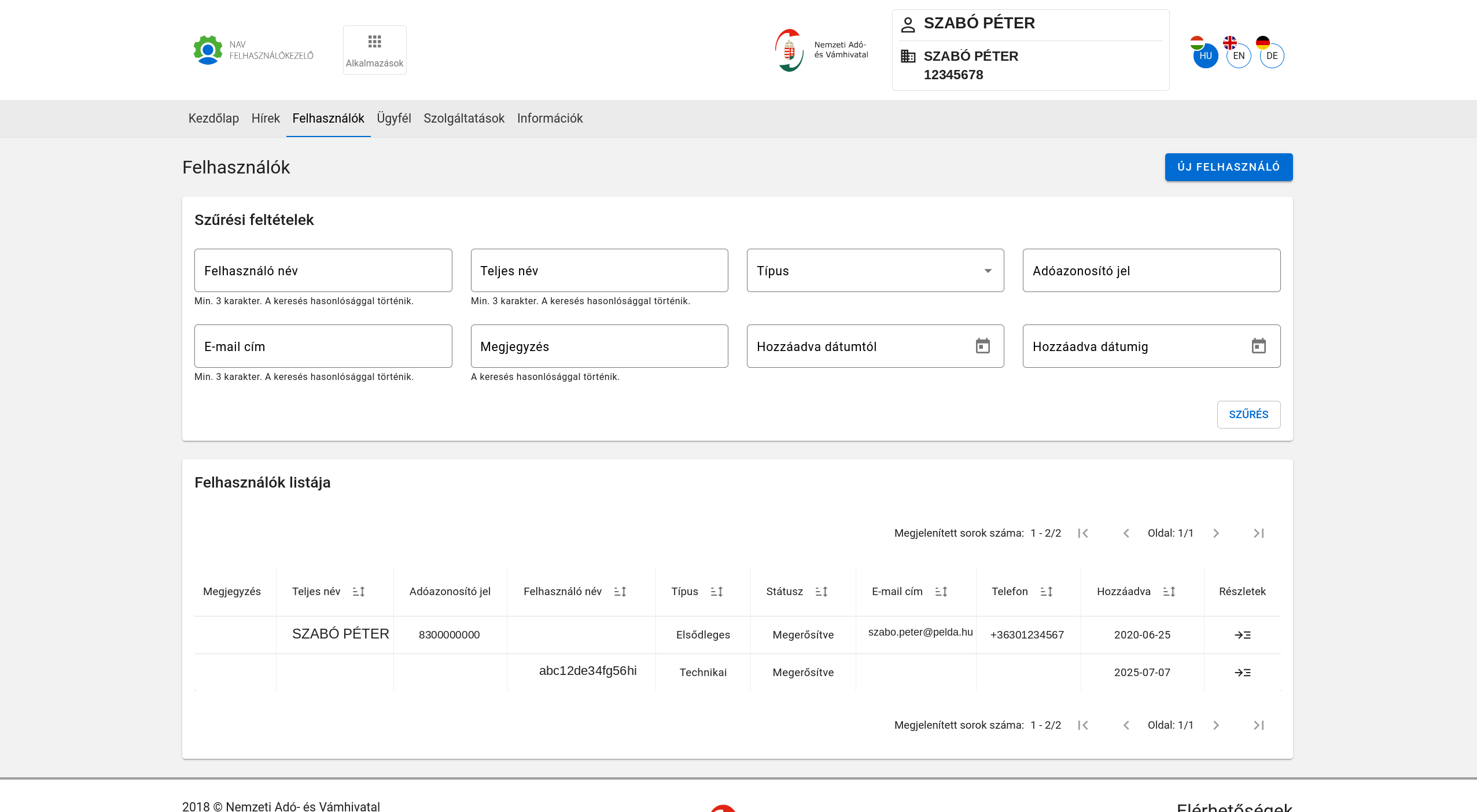Click tax ID 8300000000 cell

tap(450, 635)
